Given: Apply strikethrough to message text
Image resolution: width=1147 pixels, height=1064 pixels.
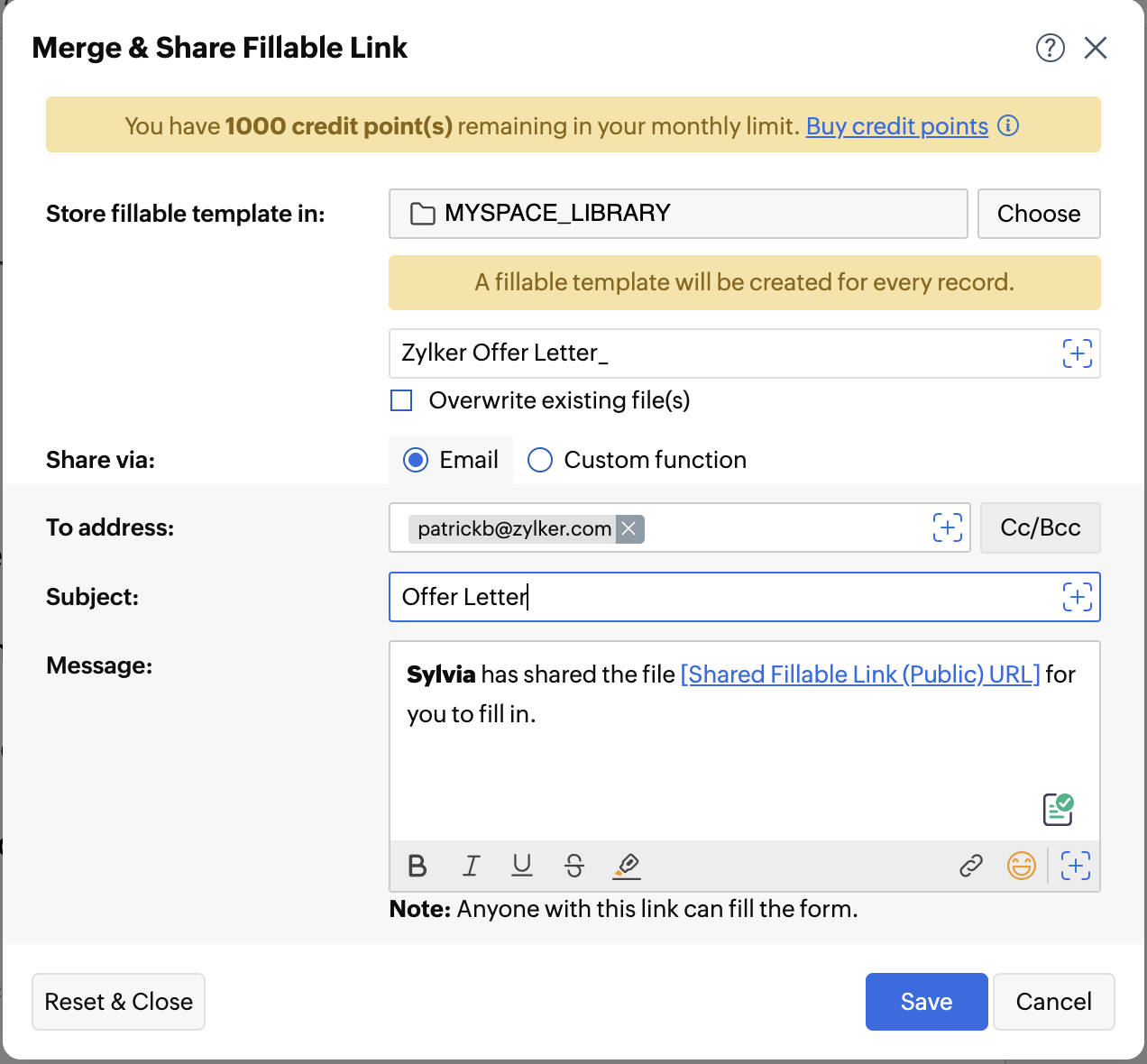Looking at the screenshot, I should tap(574, 866).
